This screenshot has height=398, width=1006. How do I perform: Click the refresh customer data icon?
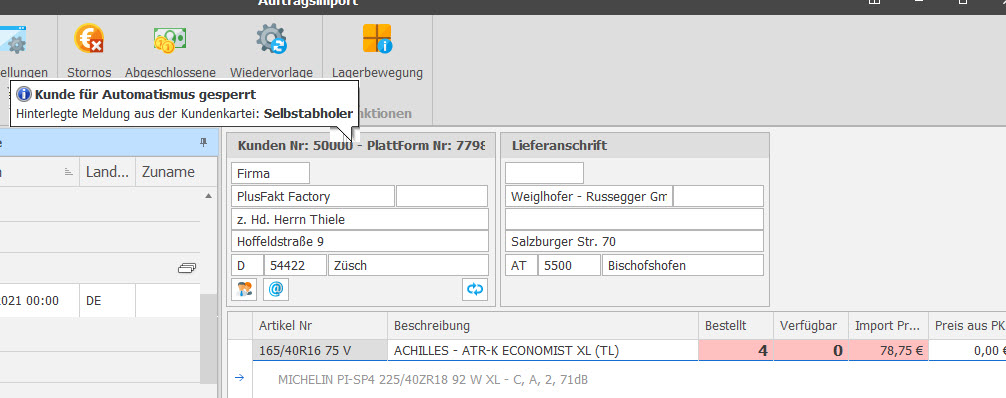pos(475,289)
